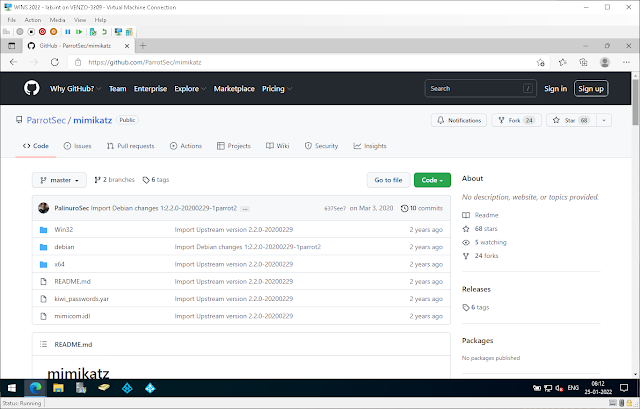
Task: Click the GitHub Octocat logo
Action: pyautogui.click(x=31, y=88)
